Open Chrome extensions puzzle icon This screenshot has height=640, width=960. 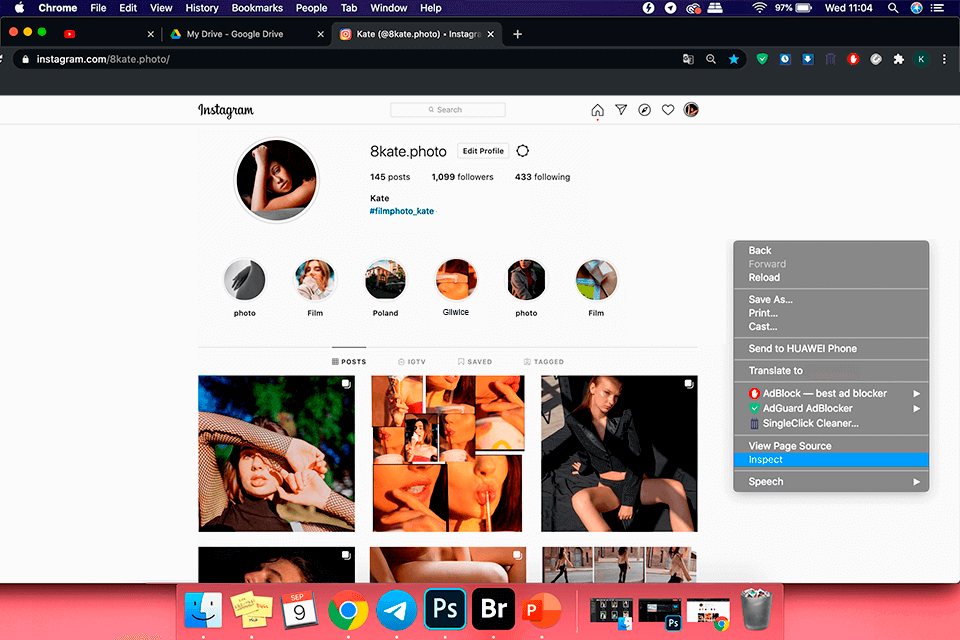pyautogui.click(x=898, y=59)
